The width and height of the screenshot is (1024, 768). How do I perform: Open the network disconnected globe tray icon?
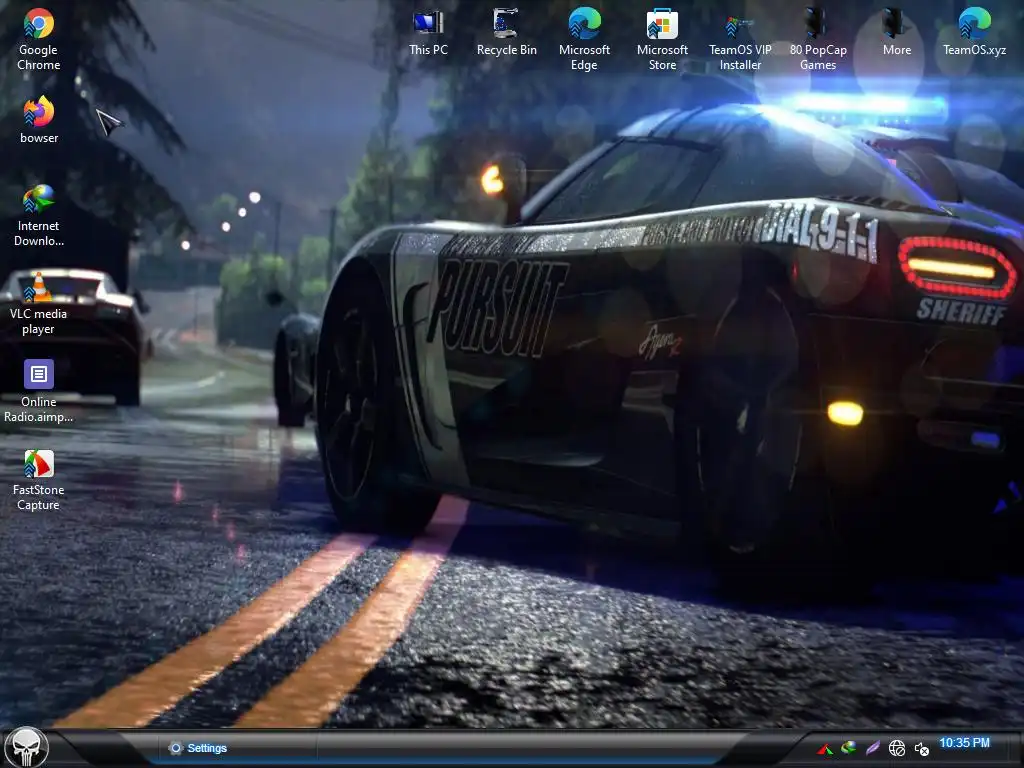point(897,748)
